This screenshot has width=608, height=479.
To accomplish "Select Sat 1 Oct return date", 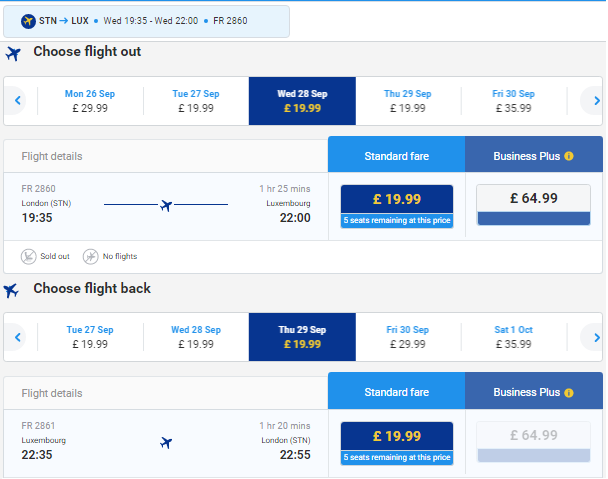I will tap(512, 337).
